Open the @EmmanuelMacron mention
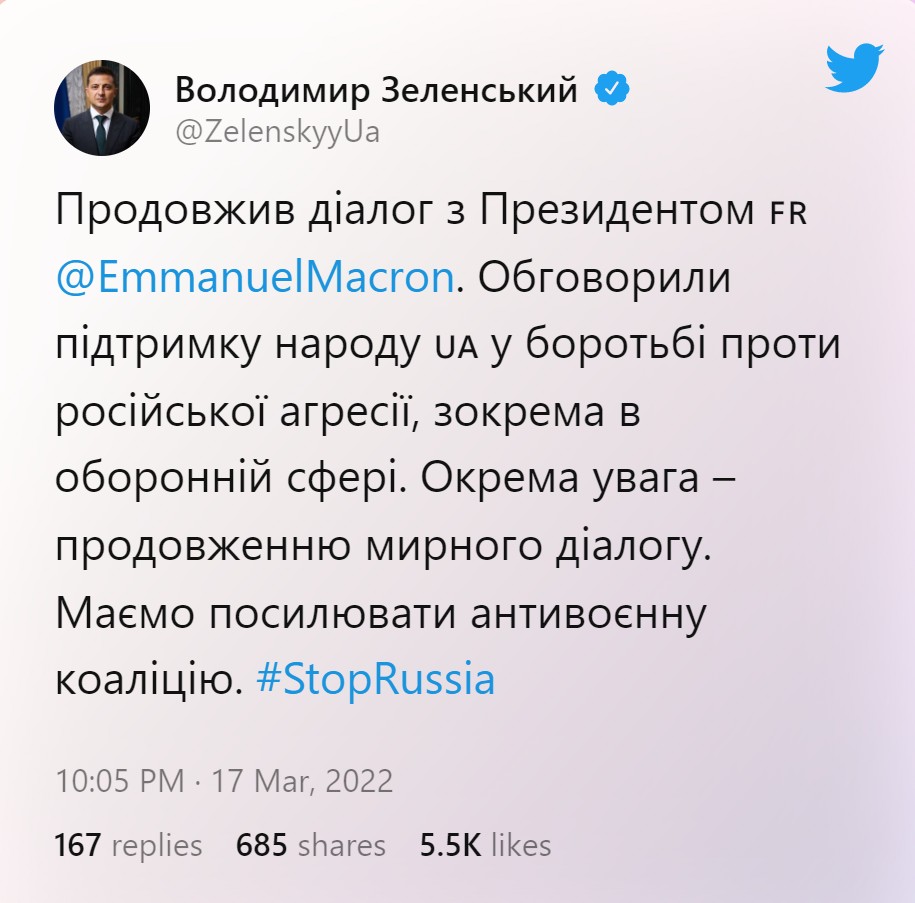Viewport: 915px width, 903px height. coord(254,277)
